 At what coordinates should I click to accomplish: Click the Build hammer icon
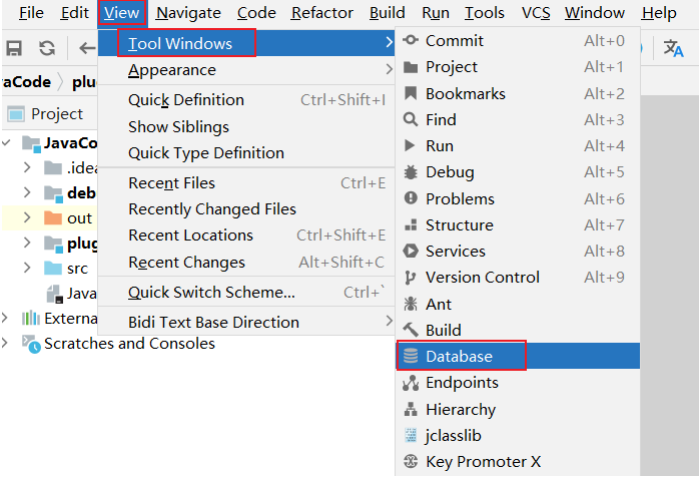point(410,330)
